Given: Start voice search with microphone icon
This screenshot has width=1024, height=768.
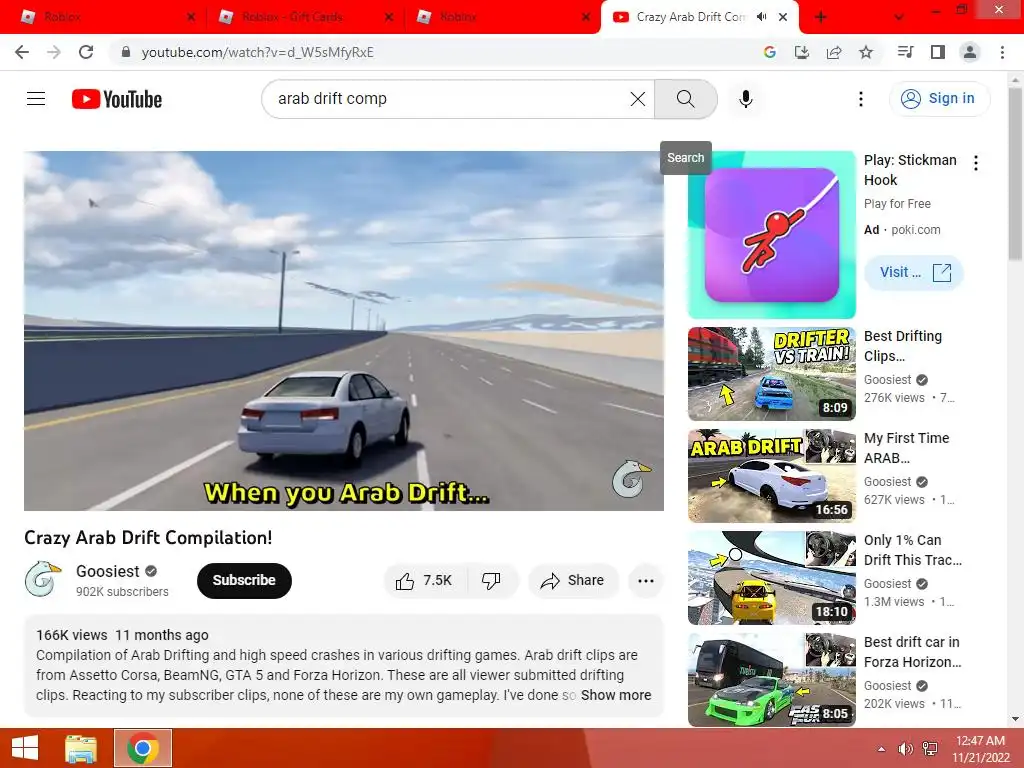Looking at the screenshot, I should [745, 99].
